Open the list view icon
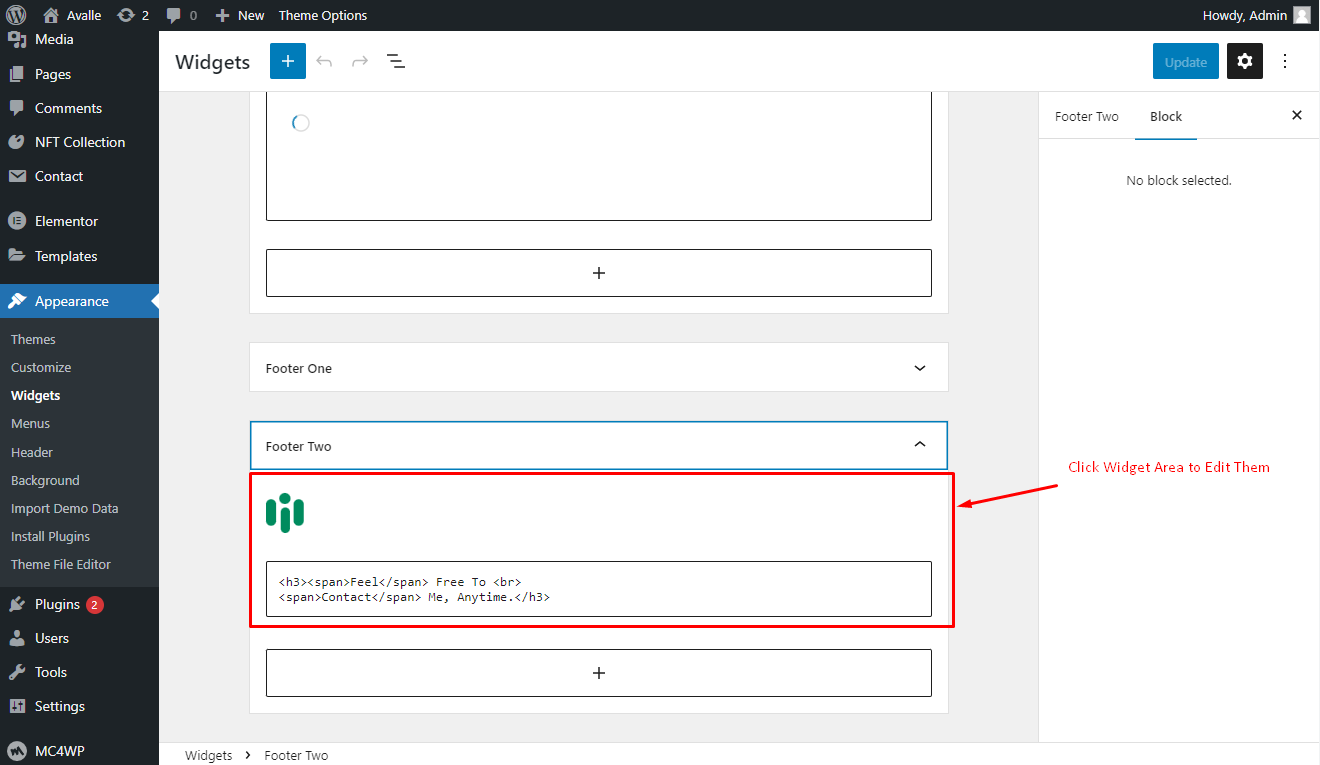 tap(396, 61)
